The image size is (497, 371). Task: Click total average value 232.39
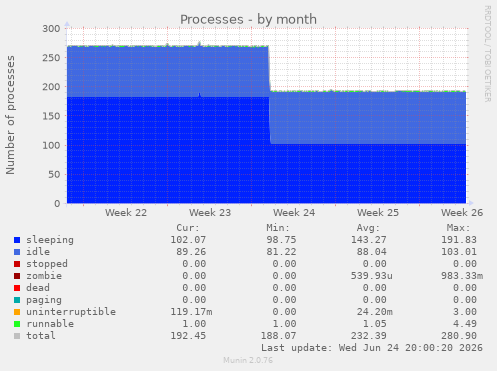(x=368, y=336)
